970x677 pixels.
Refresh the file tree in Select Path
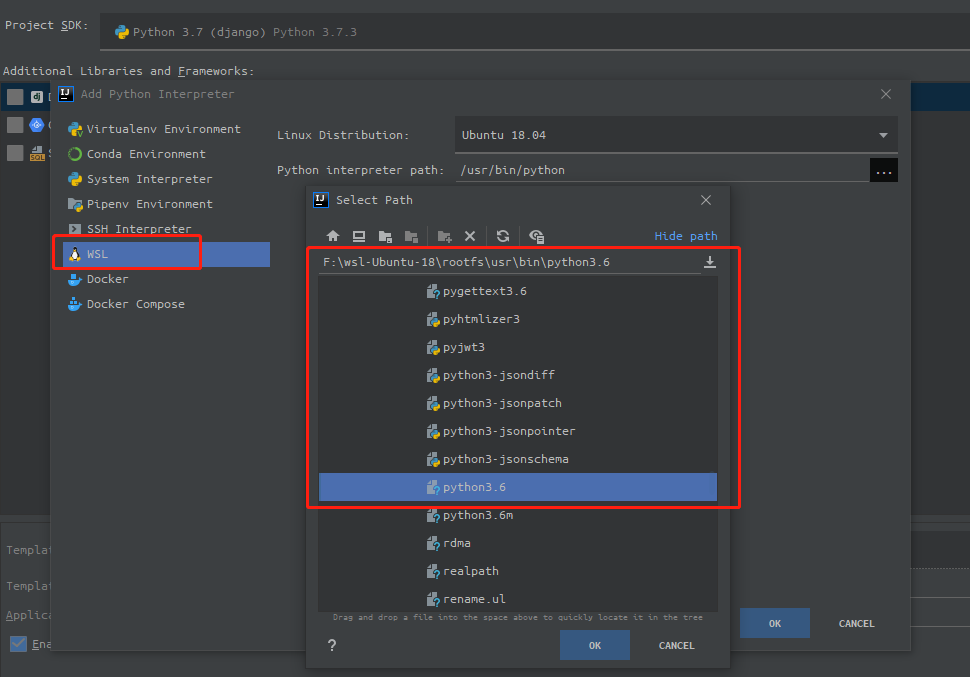[x=503, y=237]
